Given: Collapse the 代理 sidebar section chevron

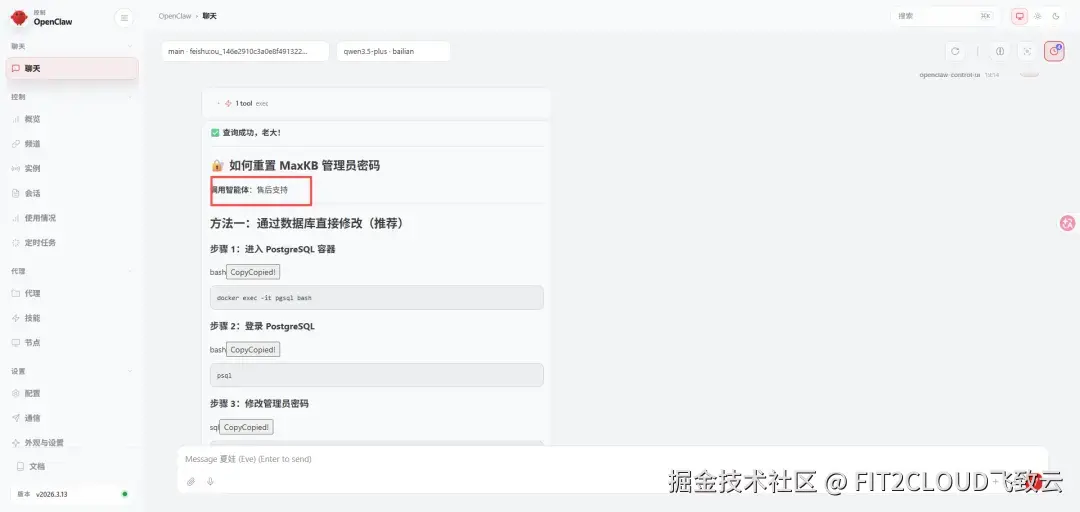Looking at the screenshot, I should coord(130,272).
